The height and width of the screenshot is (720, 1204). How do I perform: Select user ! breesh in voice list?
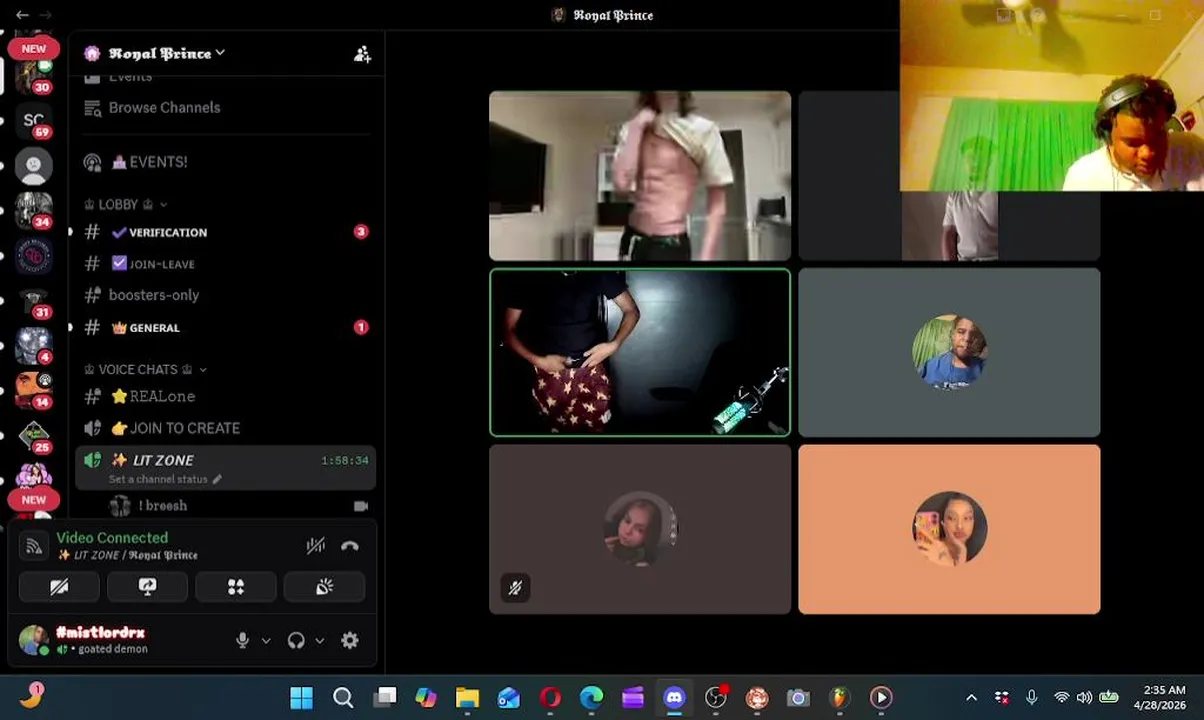click(x=162, y=506)
